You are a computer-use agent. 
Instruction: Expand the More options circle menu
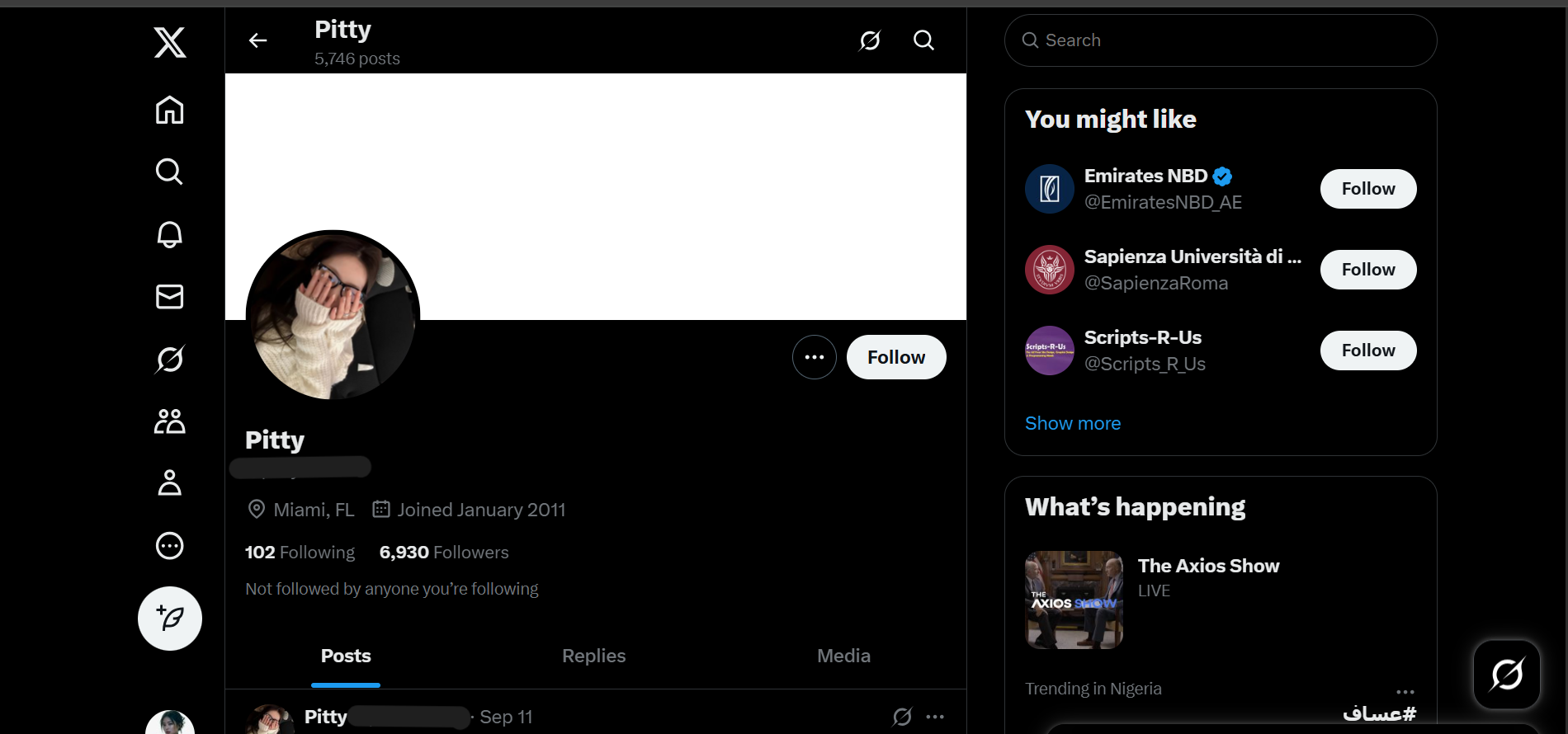pyautogui.click(x=170, y=546)
